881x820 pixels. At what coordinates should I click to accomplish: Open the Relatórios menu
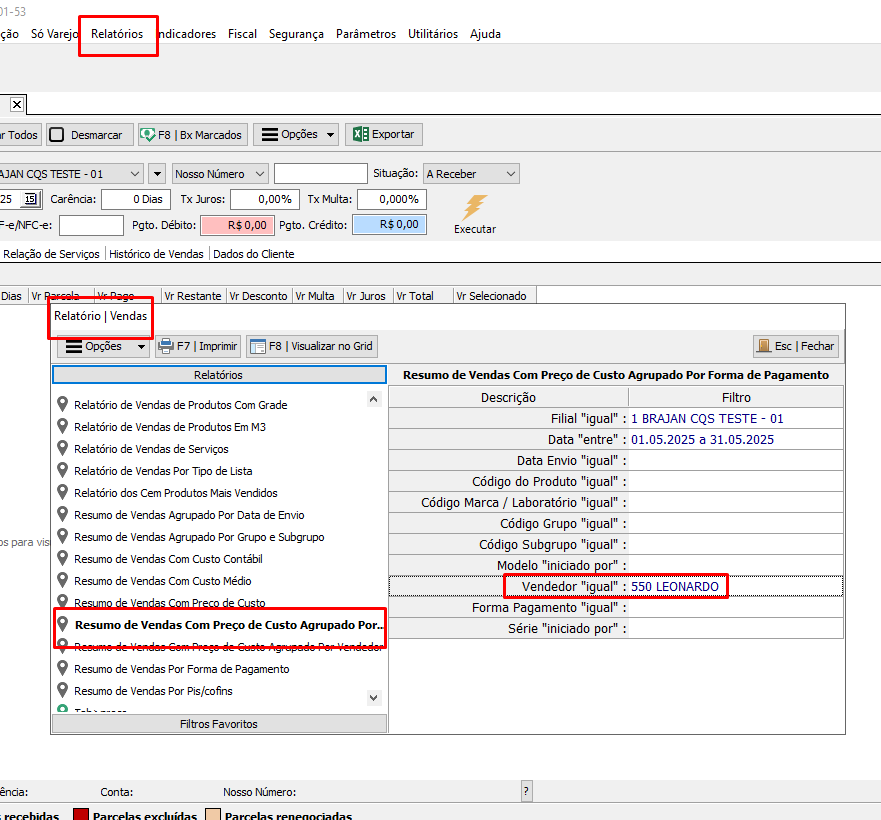click(x=117, y=34)
